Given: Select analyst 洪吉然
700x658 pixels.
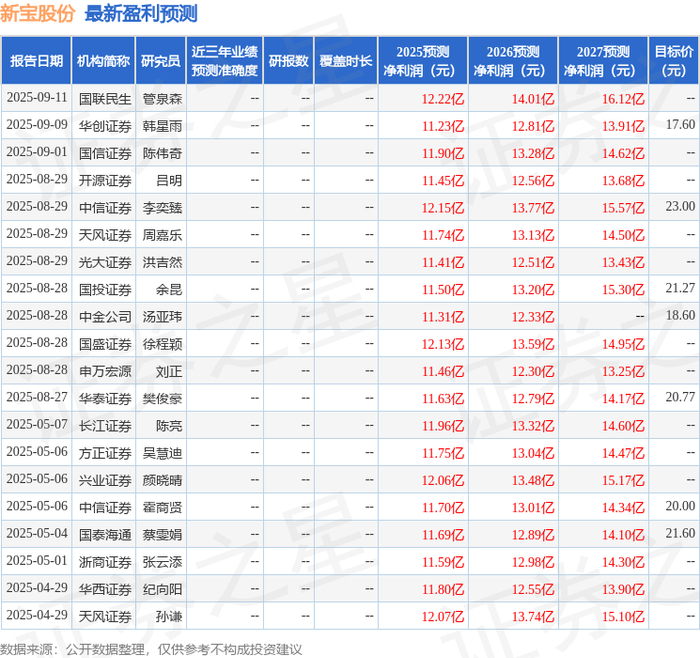Looking at the screenshot, I should click(x=162, y=262).
